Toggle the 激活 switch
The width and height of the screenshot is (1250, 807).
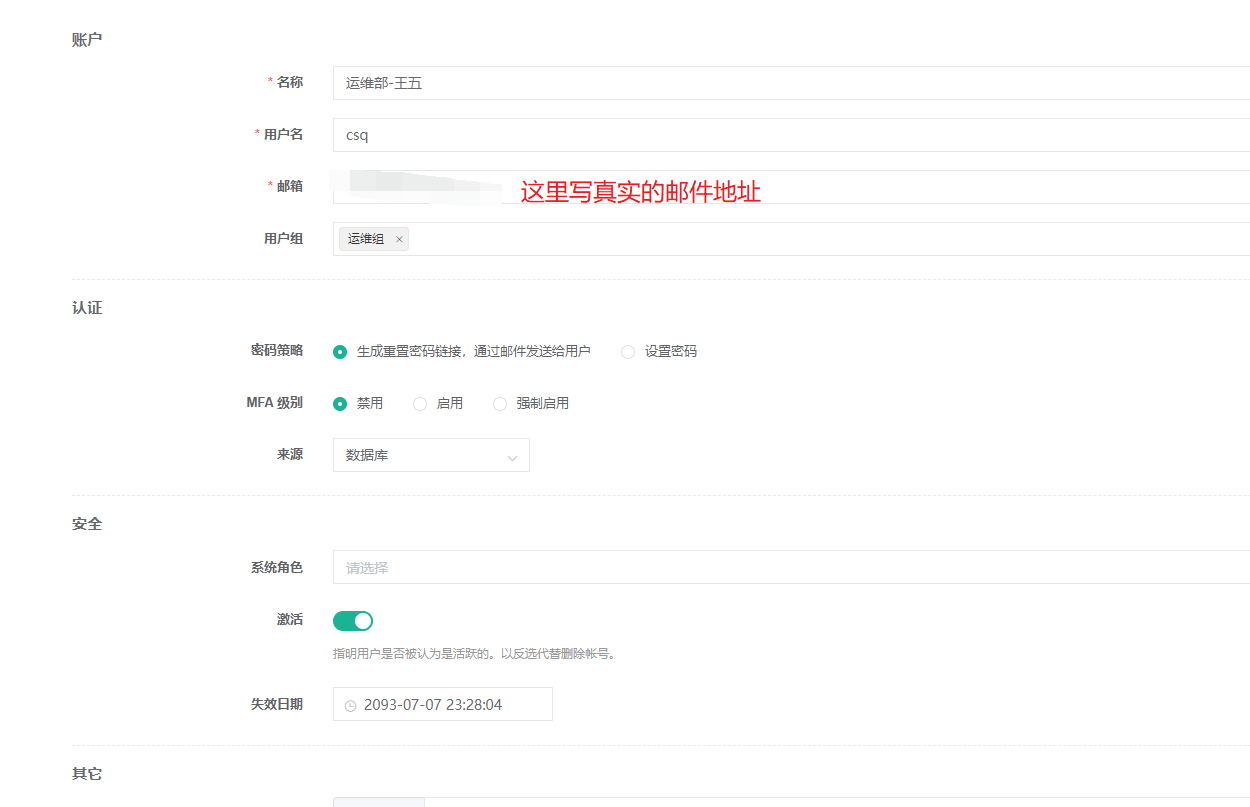point(353,621)
